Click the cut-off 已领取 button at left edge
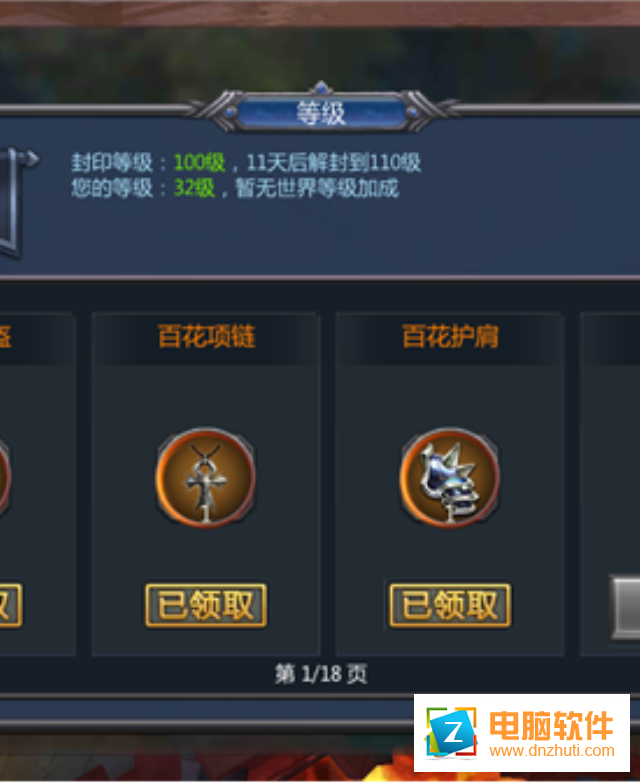The image size is (640, 782). (x=11, y=605)
